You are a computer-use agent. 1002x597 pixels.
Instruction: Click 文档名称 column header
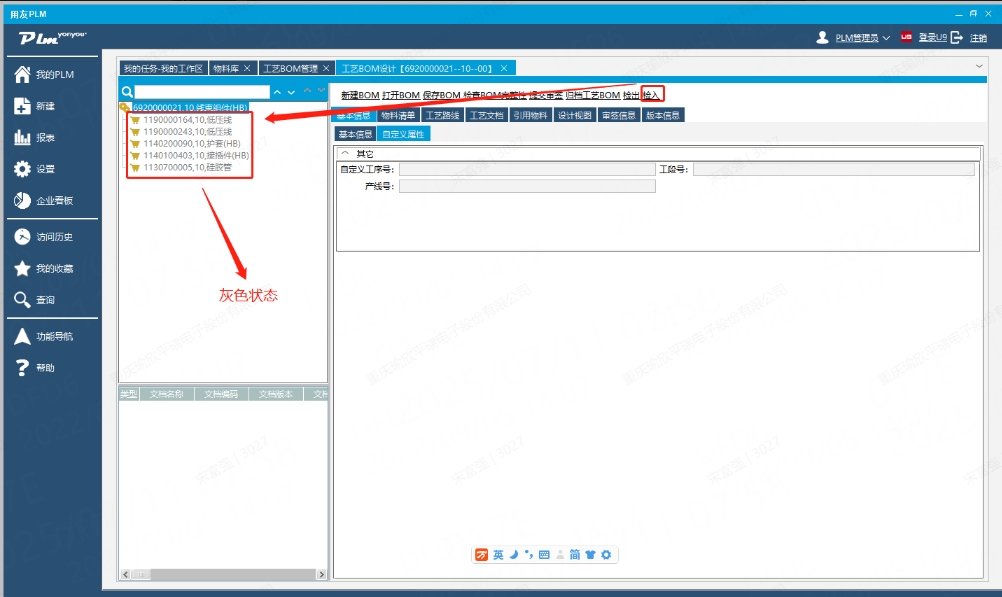[x=167, y=394]
